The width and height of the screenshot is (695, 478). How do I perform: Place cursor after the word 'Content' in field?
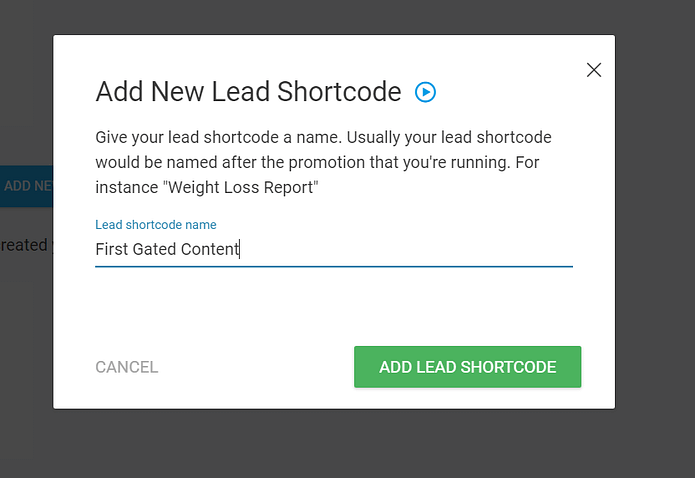pos(240,249)
